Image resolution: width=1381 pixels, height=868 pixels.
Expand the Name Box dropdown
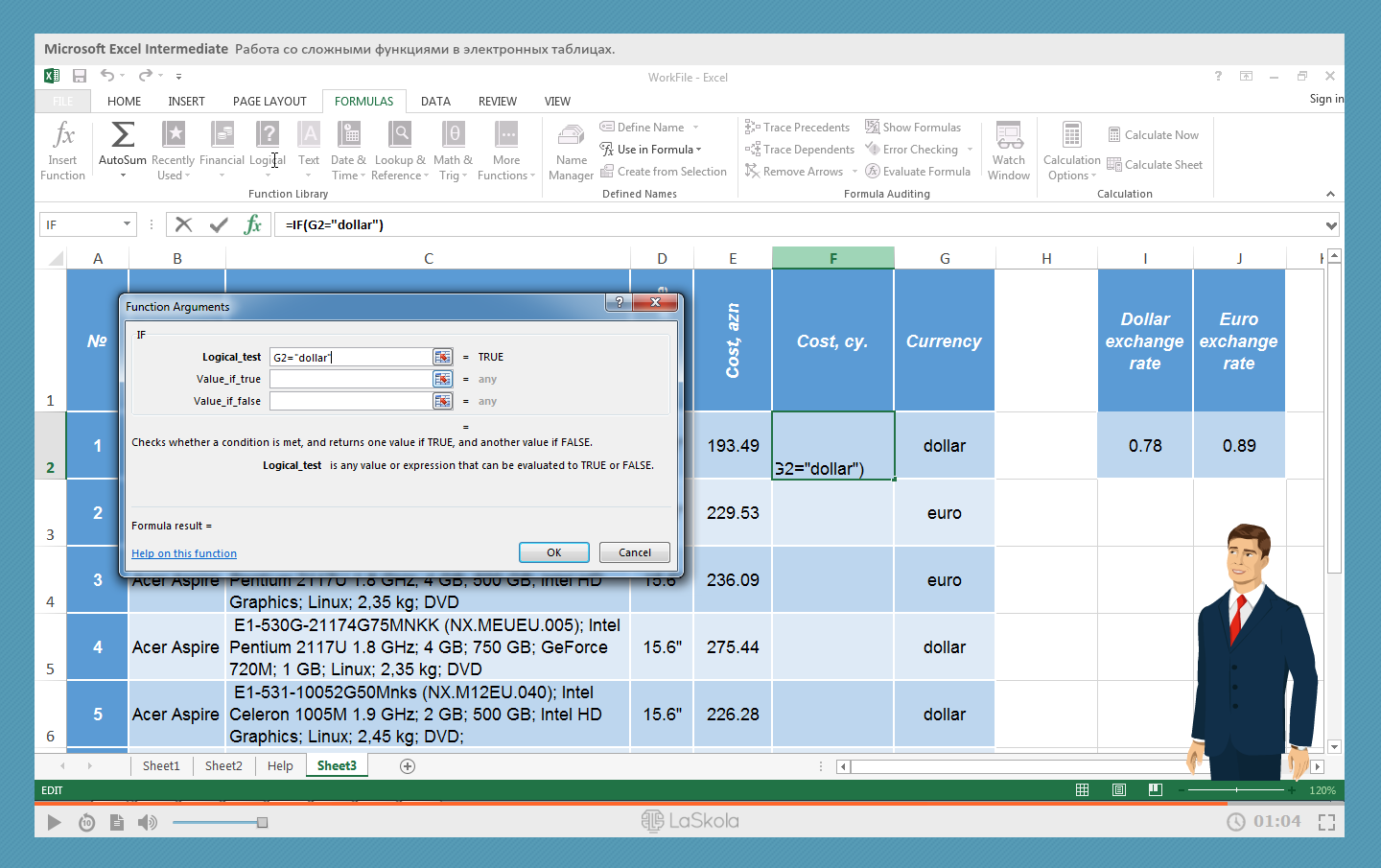point(127,225)
